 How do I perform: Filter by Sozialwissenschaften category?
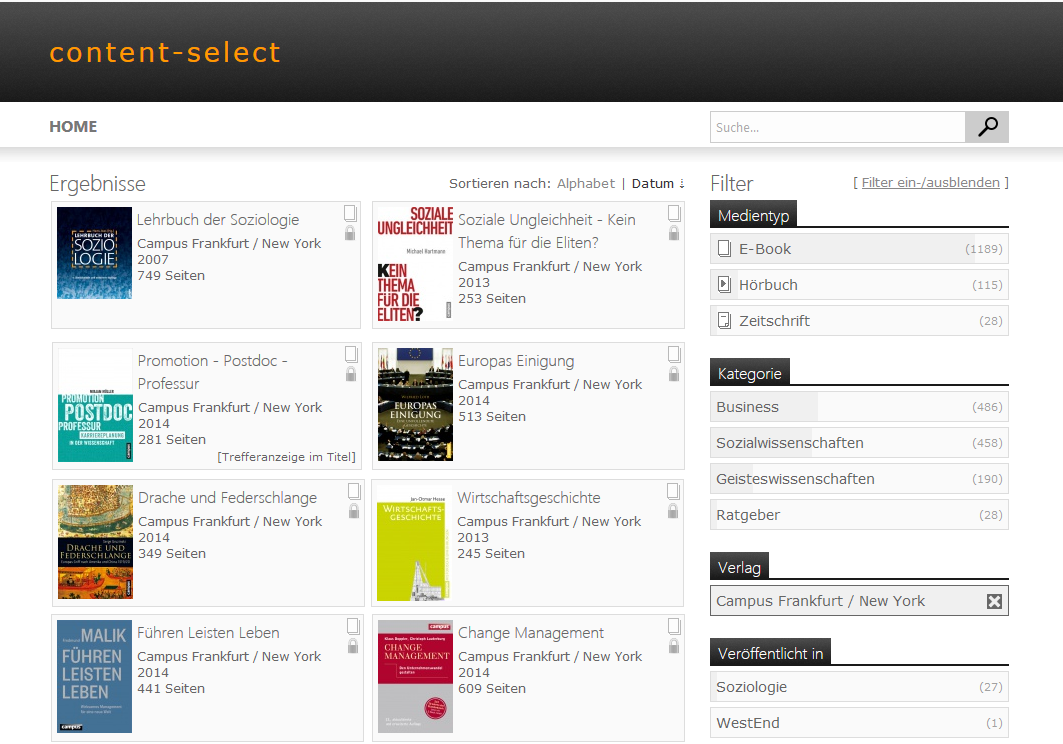pyautogui.click(x=789, y=443)
